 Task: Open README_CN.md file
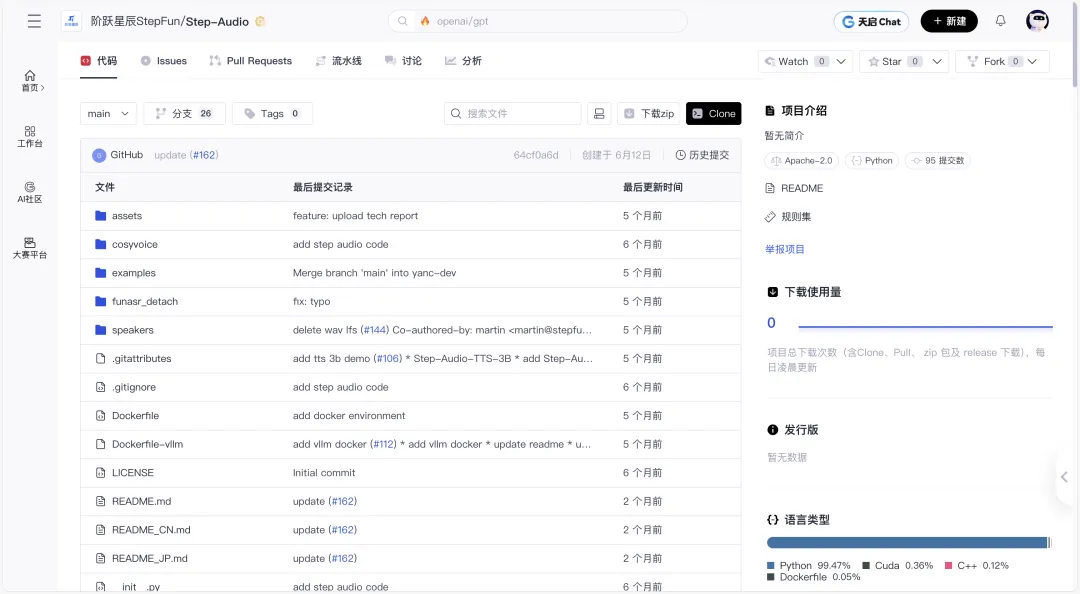click(x=151, y=530)
